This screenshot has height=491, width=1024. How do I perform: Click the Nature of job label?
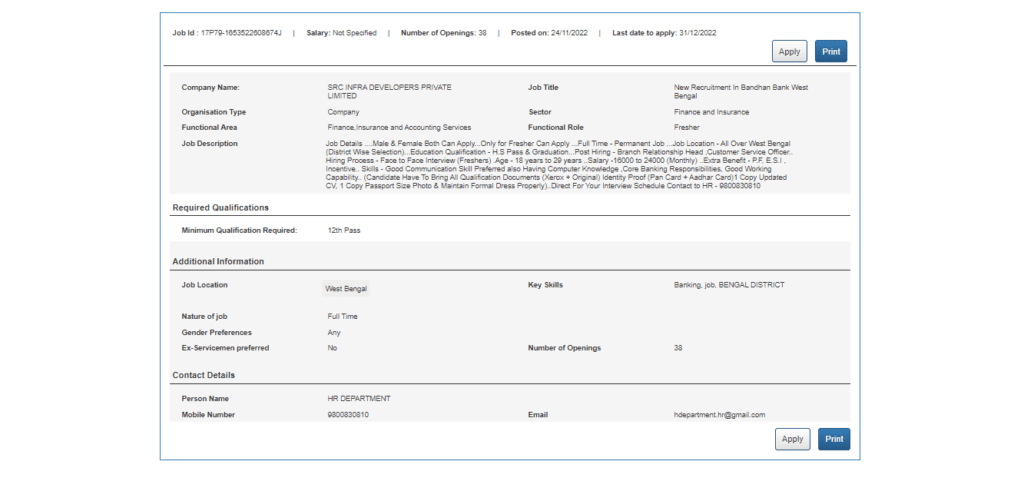click(x=206, y=317)
